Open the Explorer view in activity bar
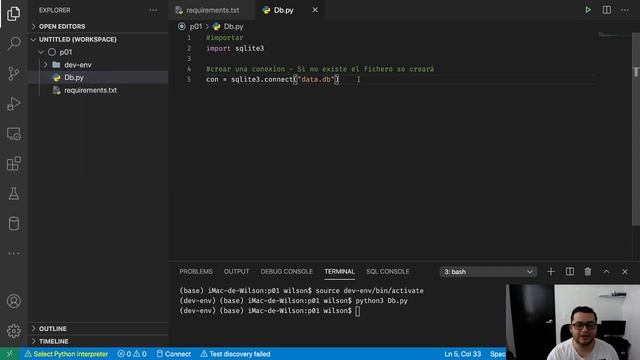The height and width of the screenshot is (360, 640). click(x=13, y=14)
